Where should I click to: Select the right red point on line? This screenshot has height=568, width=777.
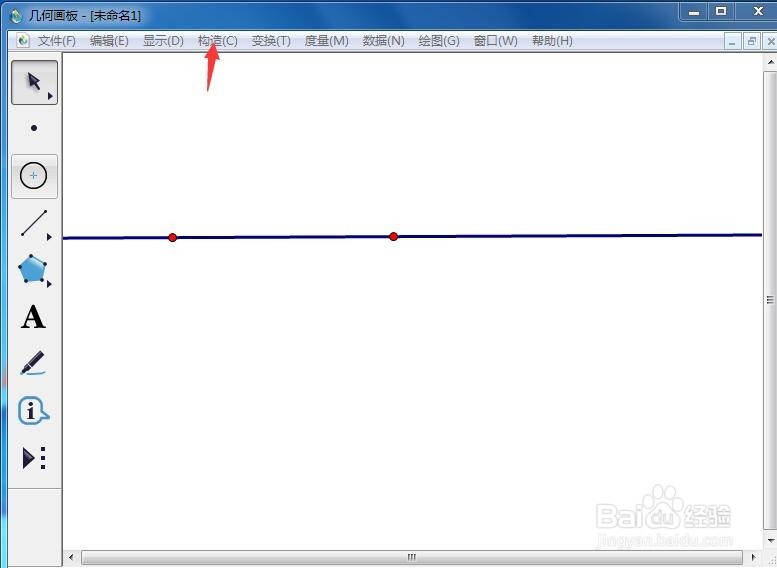coord(393,236)
